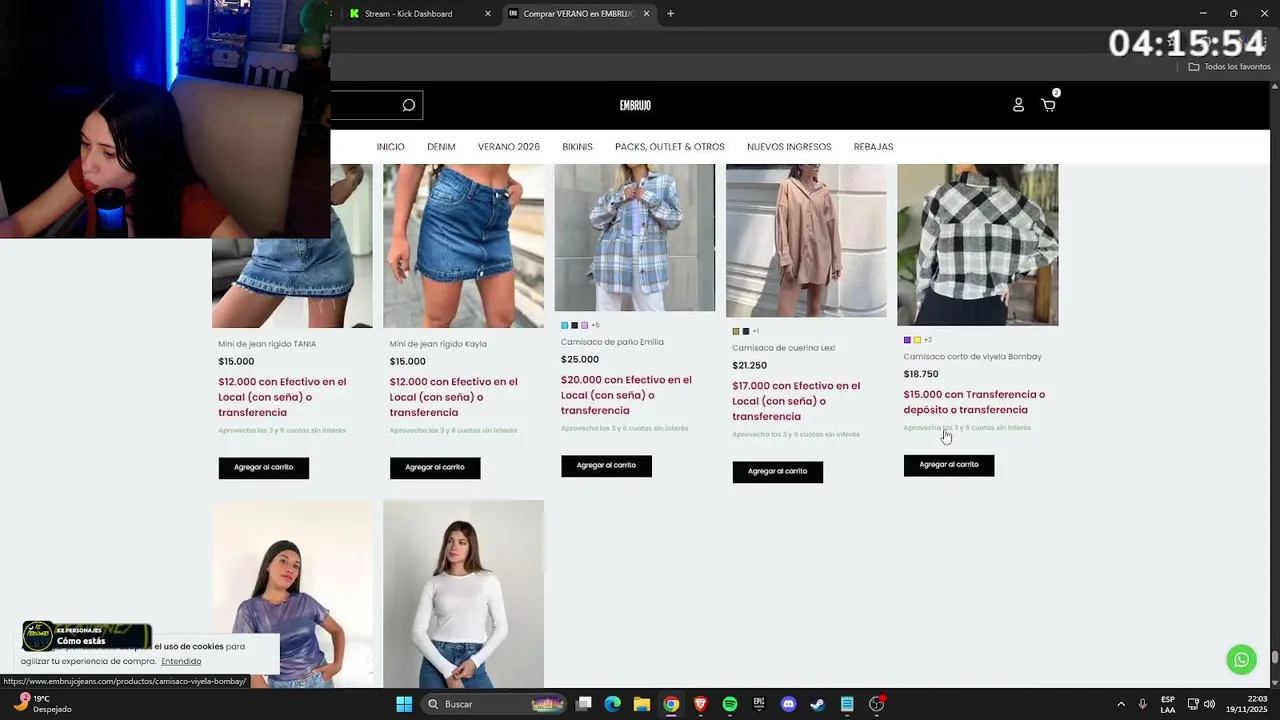Open Brave browser from the taskbar

tap(700, 704)
